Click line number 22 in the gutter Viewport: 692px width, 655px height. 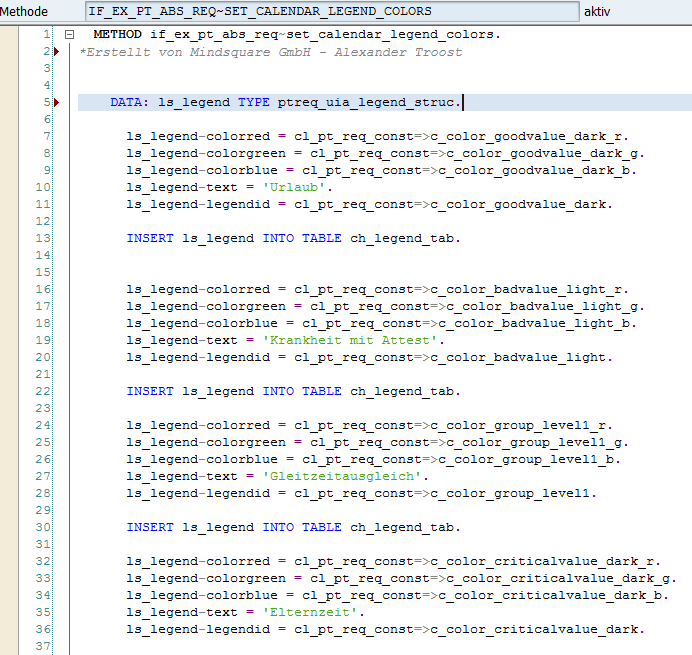[43, 391]
